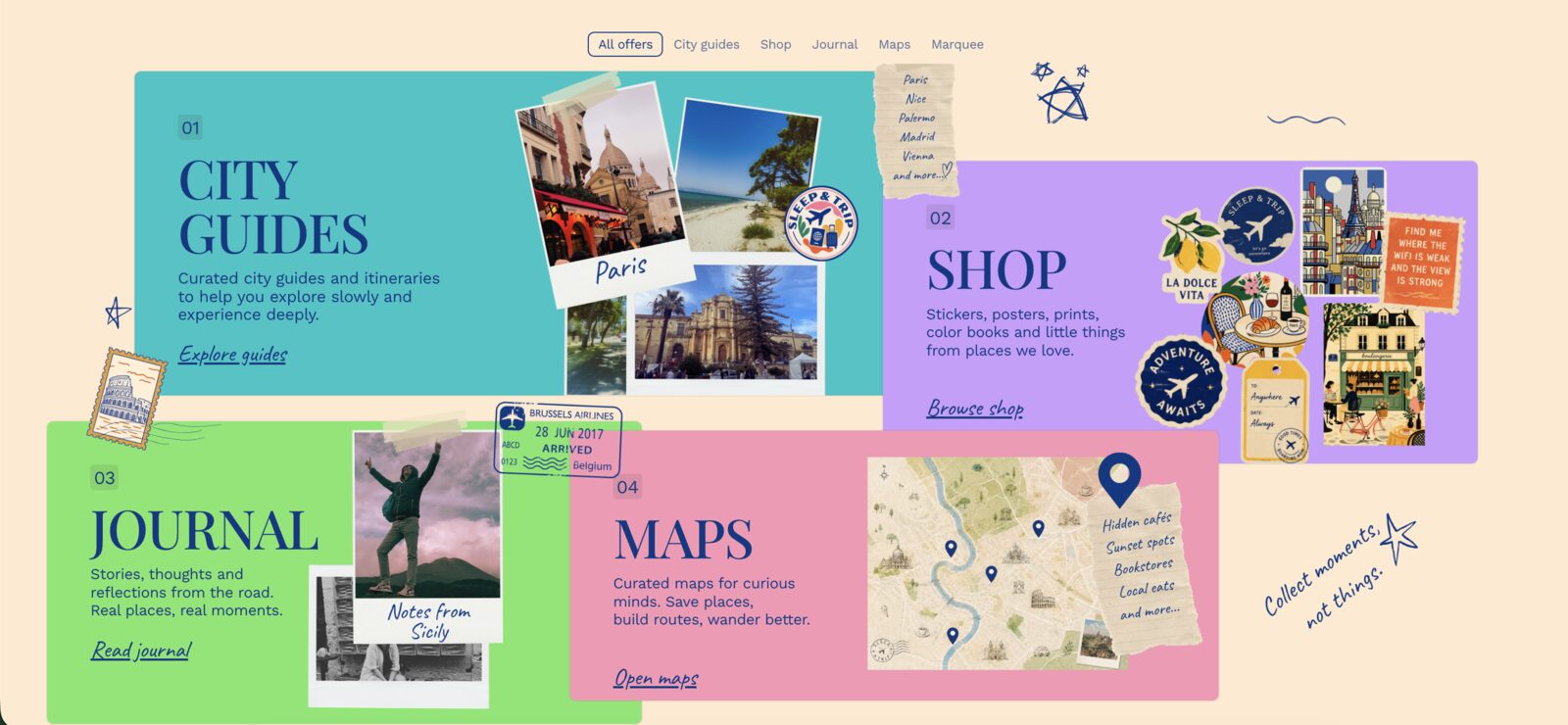
Task: Follow the Explore guides link
Action: coord(233,354)
